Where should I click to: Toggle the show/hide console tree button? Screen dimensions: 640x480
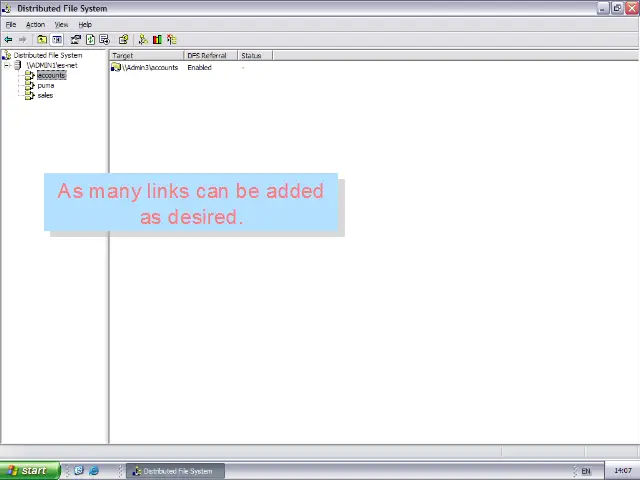(x=57, y=40)
